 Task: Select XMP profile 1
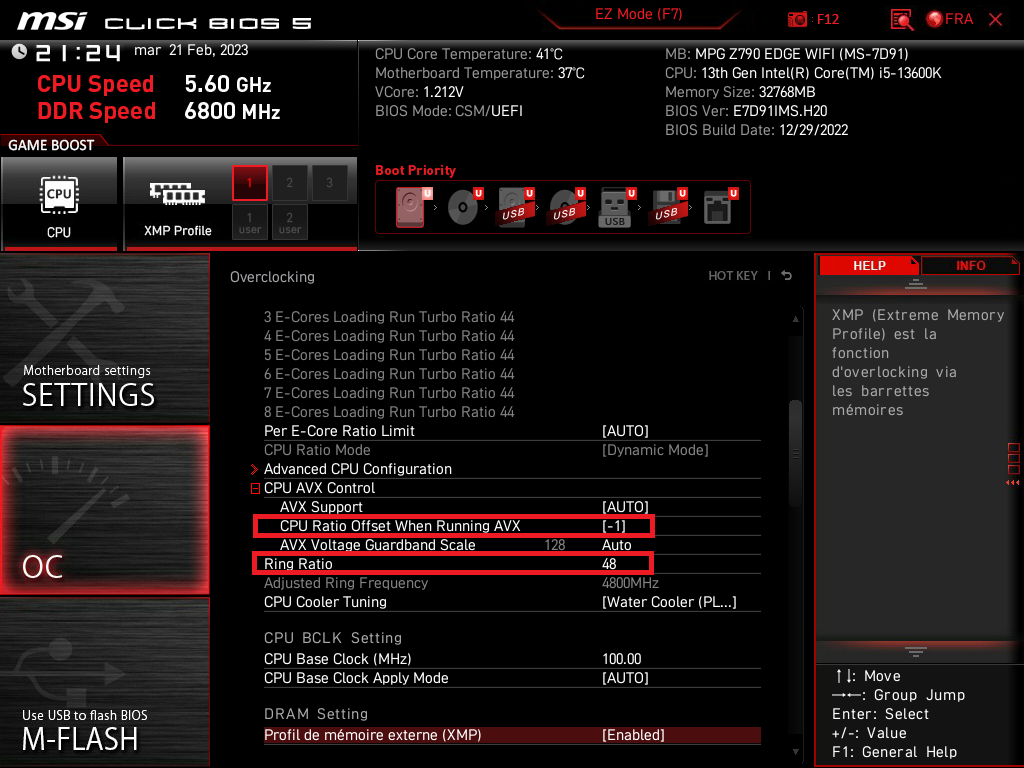coord(249,183)
